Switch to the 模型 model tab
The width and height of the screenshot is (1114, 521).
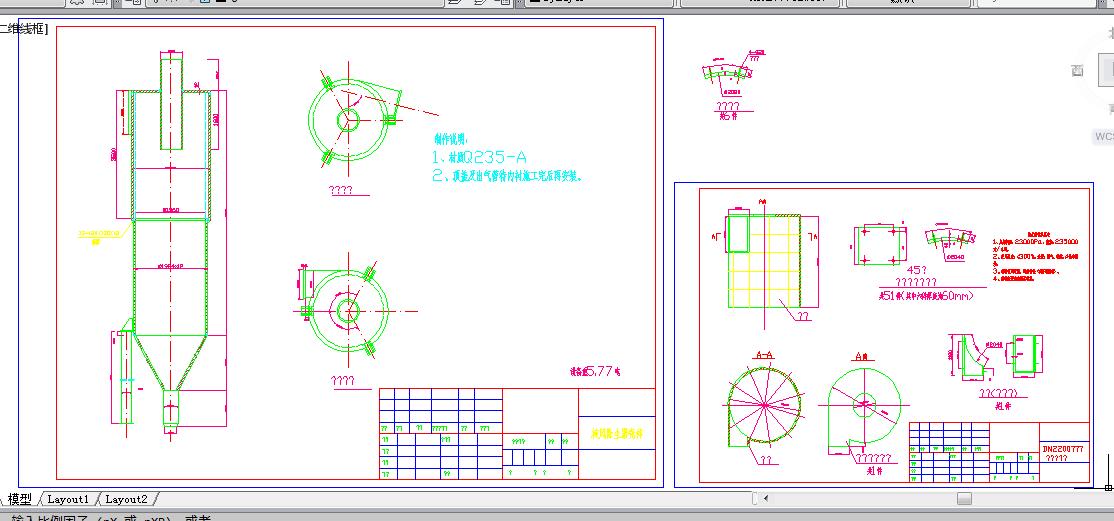click(19, 499)
